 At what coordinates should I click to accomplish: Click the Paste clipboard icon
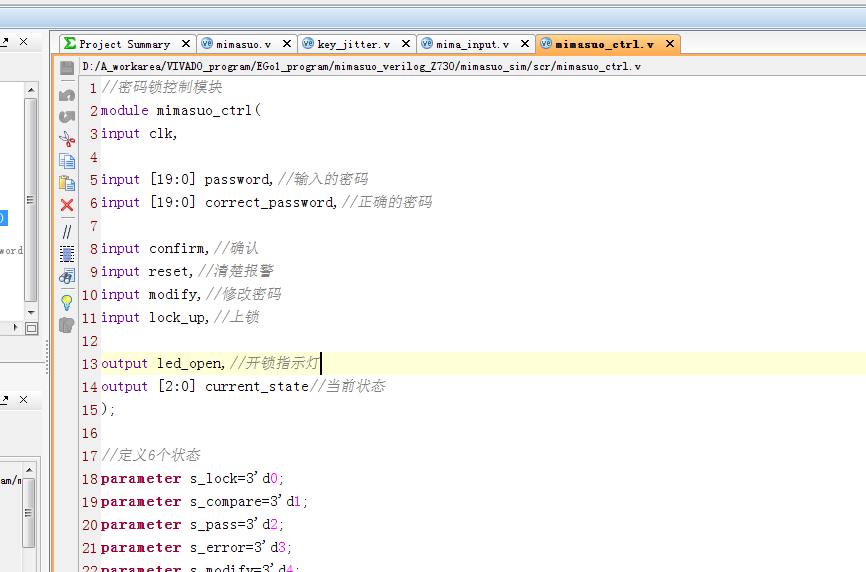(x=67, y=183)
